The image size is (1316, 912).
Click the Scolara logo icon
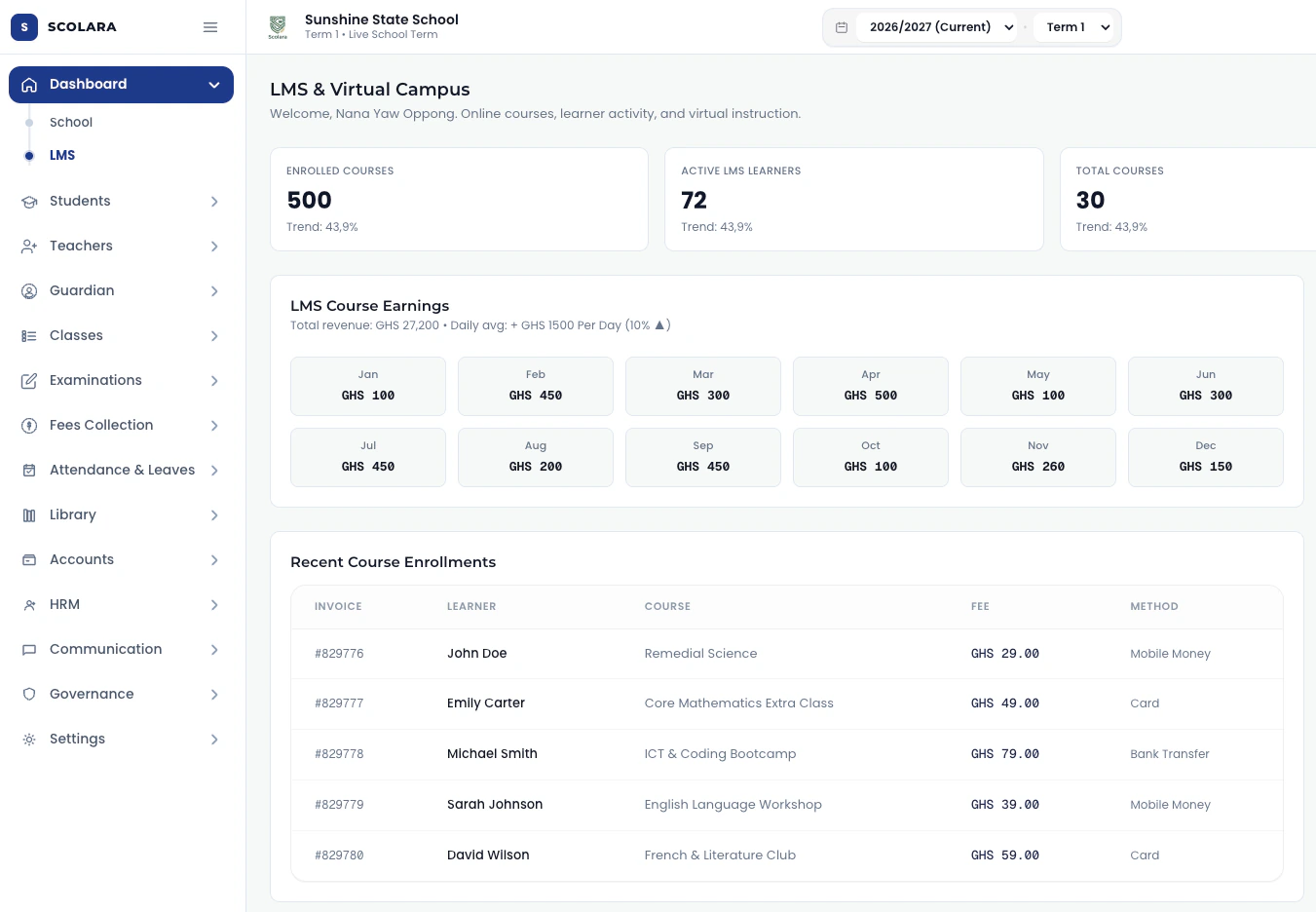24,27
